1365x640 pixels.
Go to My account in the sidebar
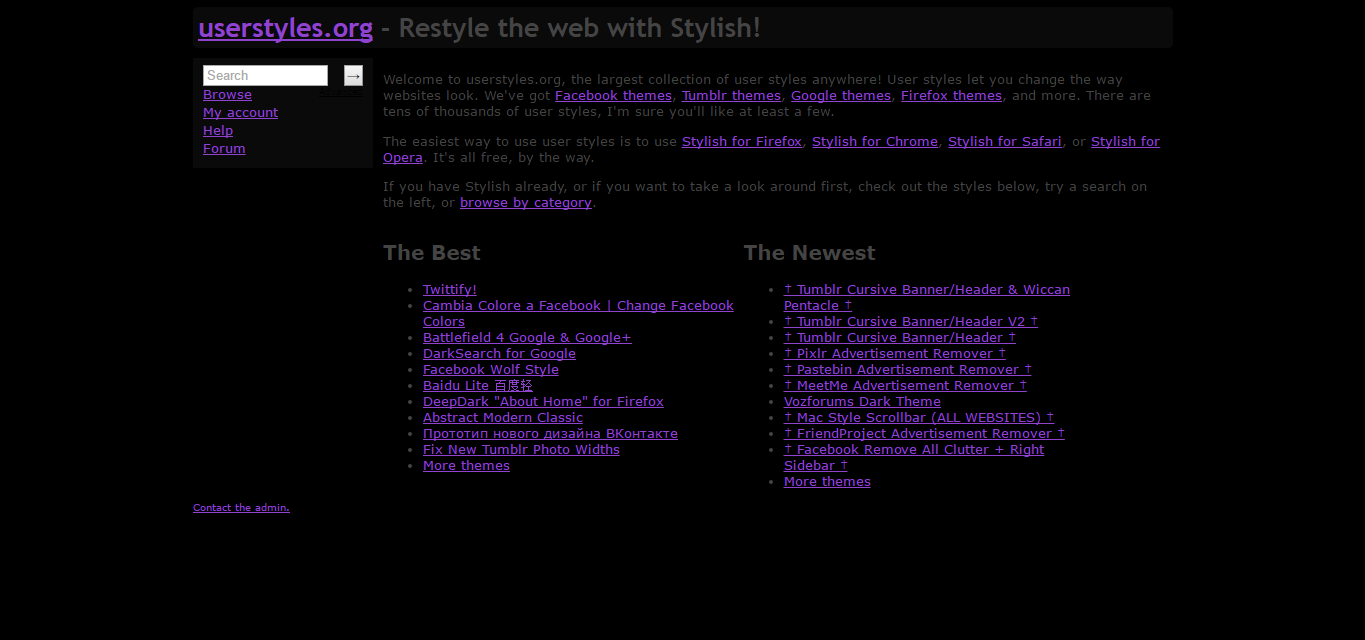[x=240, y=113]
